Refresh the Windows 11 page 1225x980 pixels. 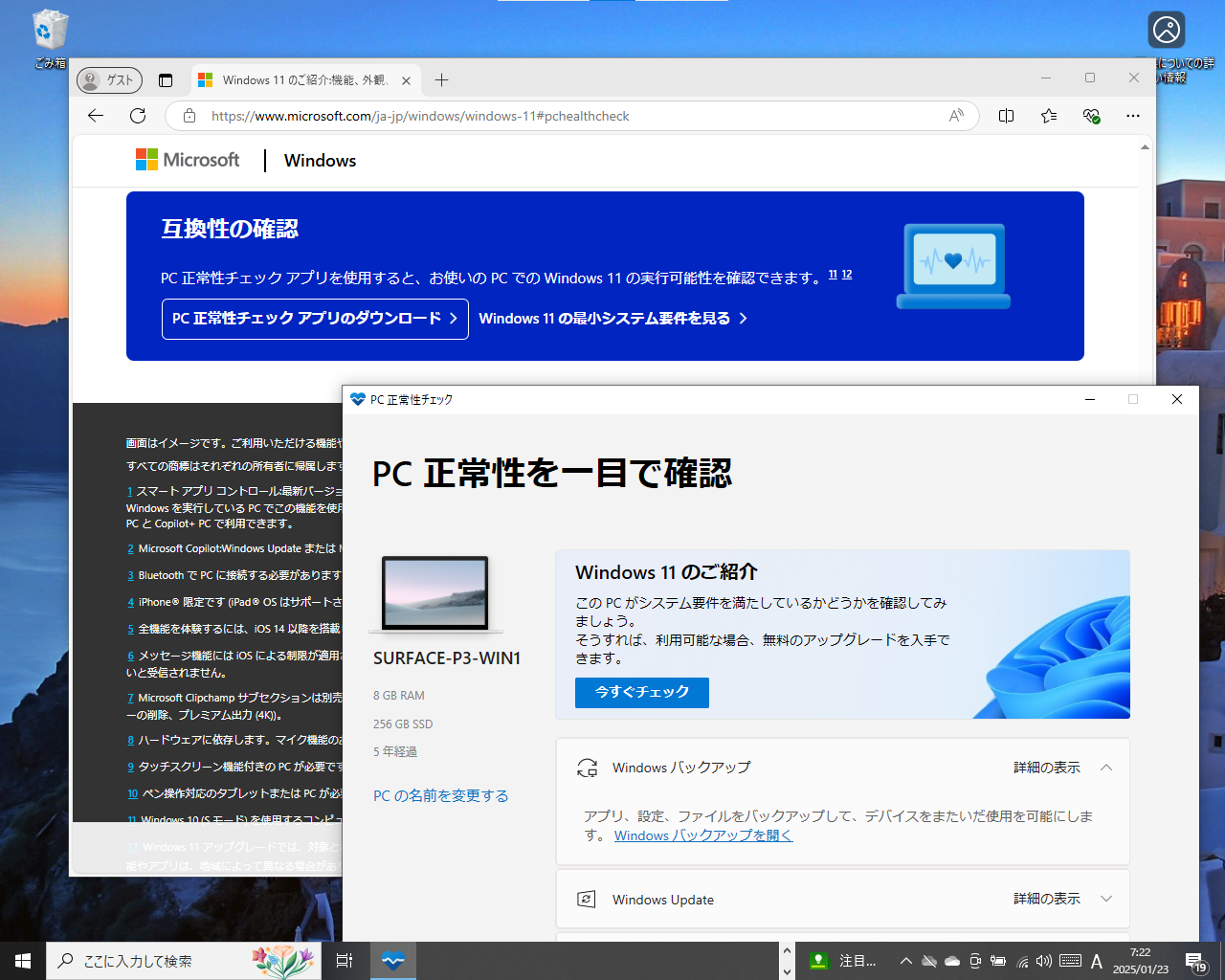pyautogui.click(x=137, y=115)
